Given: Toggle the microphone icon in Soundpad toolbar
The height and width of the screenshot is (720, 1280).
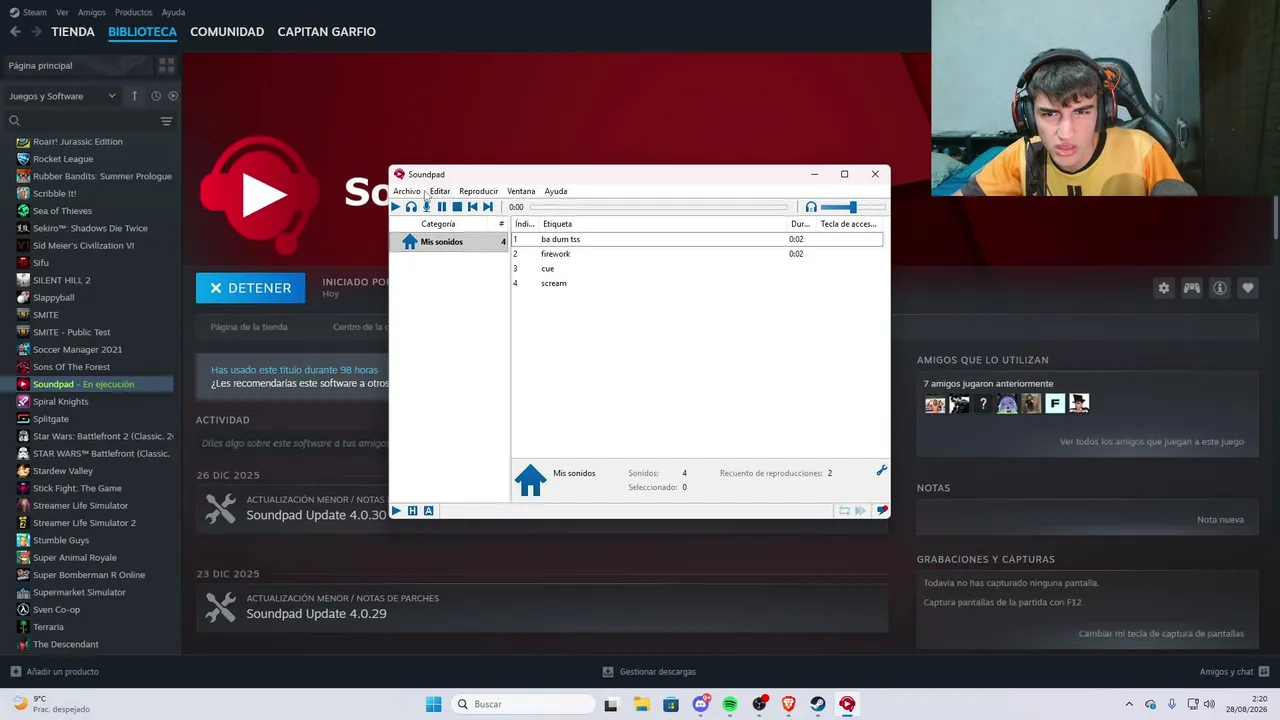Looking at the screenshot, I should point(426,207).
